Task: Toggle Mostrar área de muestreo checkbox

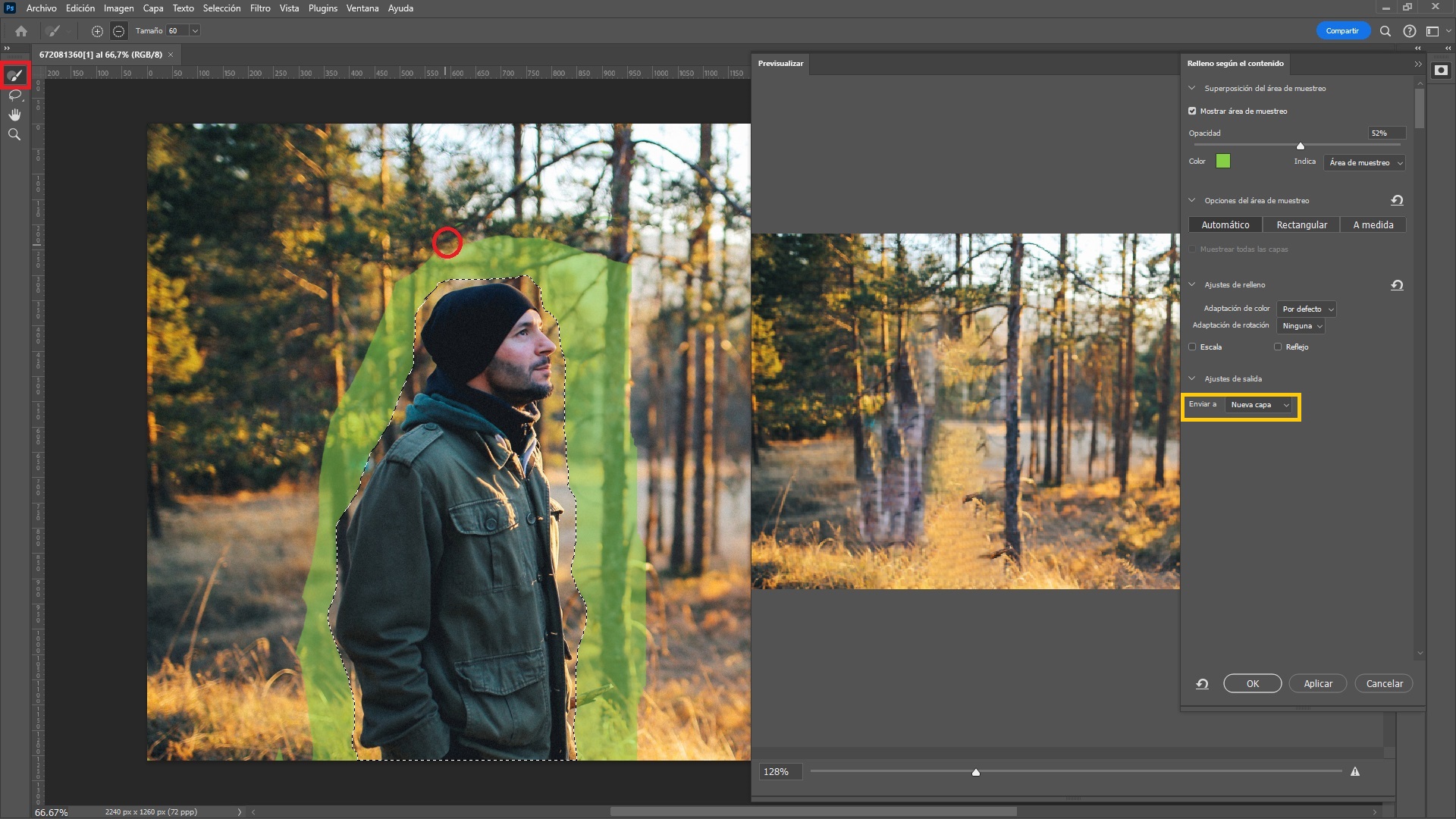Action: (x=1192, y=111)
